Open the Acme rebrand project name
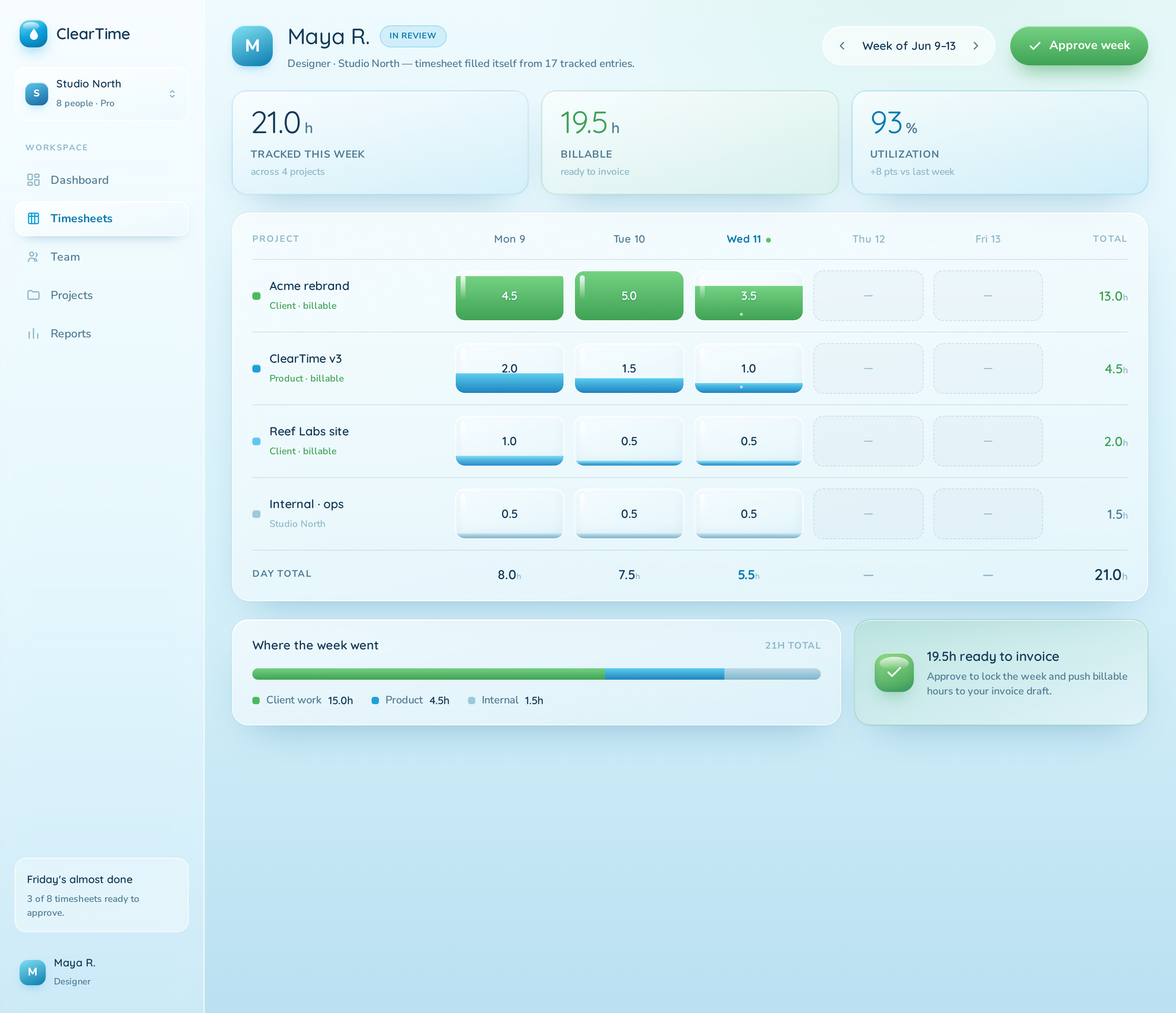The height and width of the screenshot is (1013, 1176). pyautogui.click(x=309, y=286)
